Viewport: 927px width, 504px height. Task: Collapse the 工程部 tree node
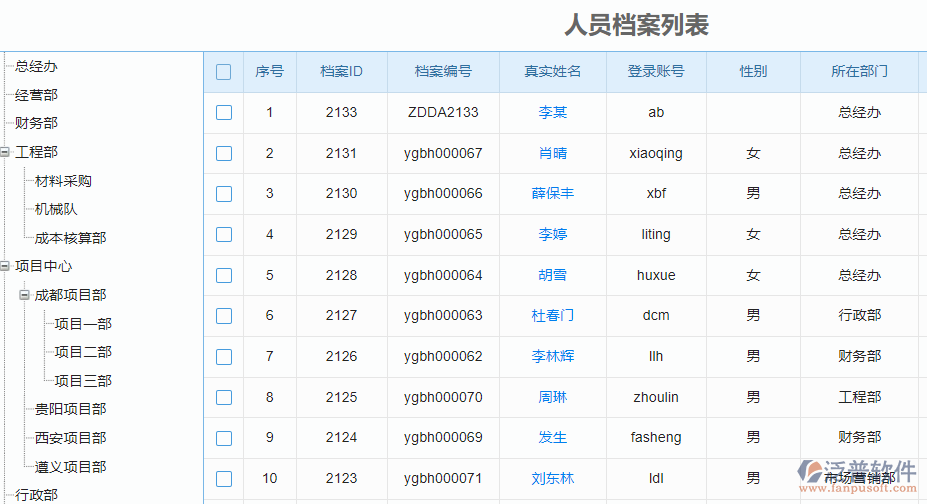click(5, 152)
